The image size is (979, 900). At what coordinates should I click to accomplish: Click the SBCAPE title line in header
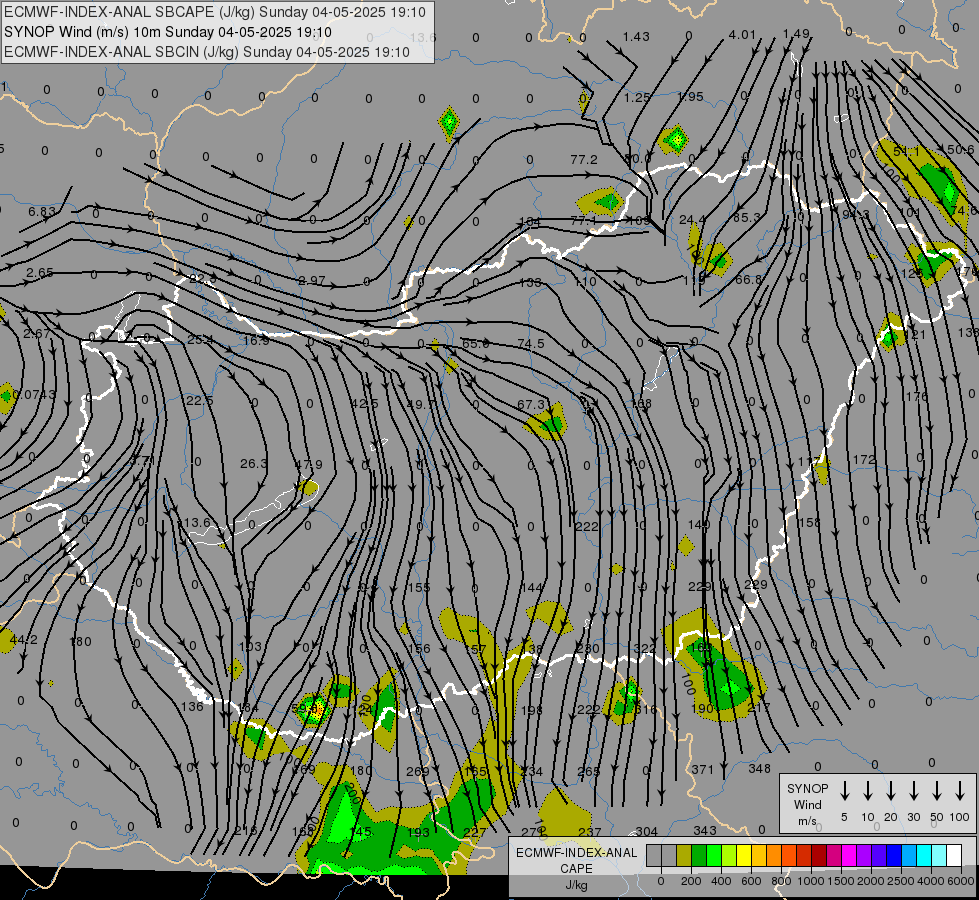click(x=215, y=12)
